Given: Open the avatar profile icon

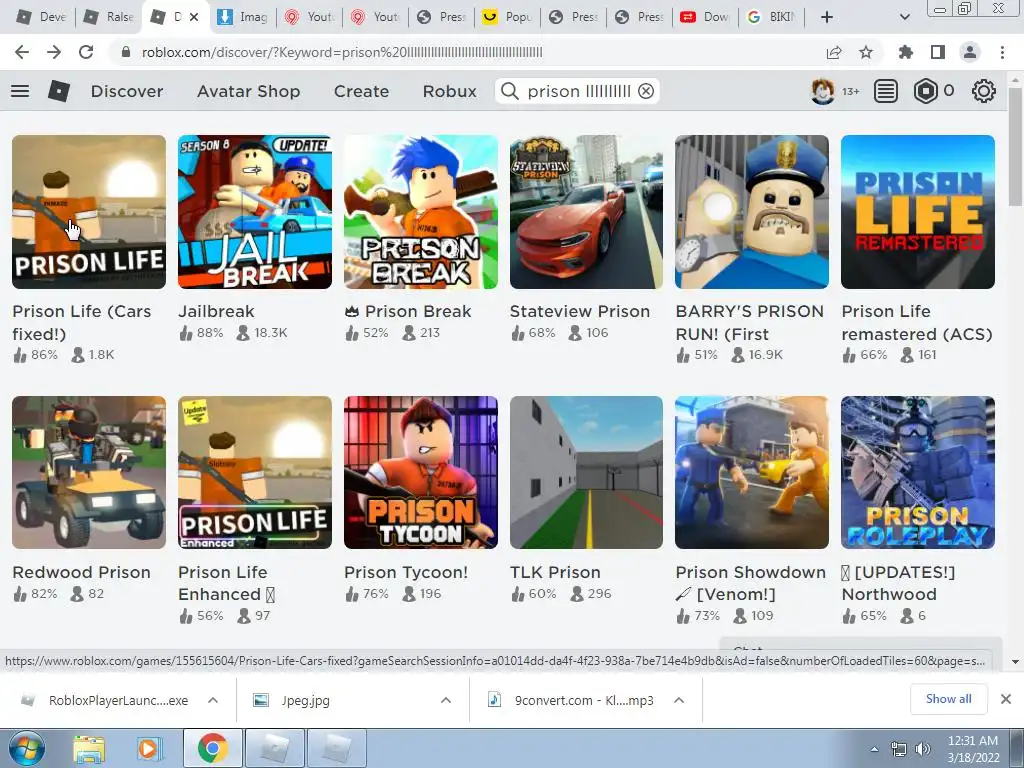Looking at the screenshot, I should point(822,91).
